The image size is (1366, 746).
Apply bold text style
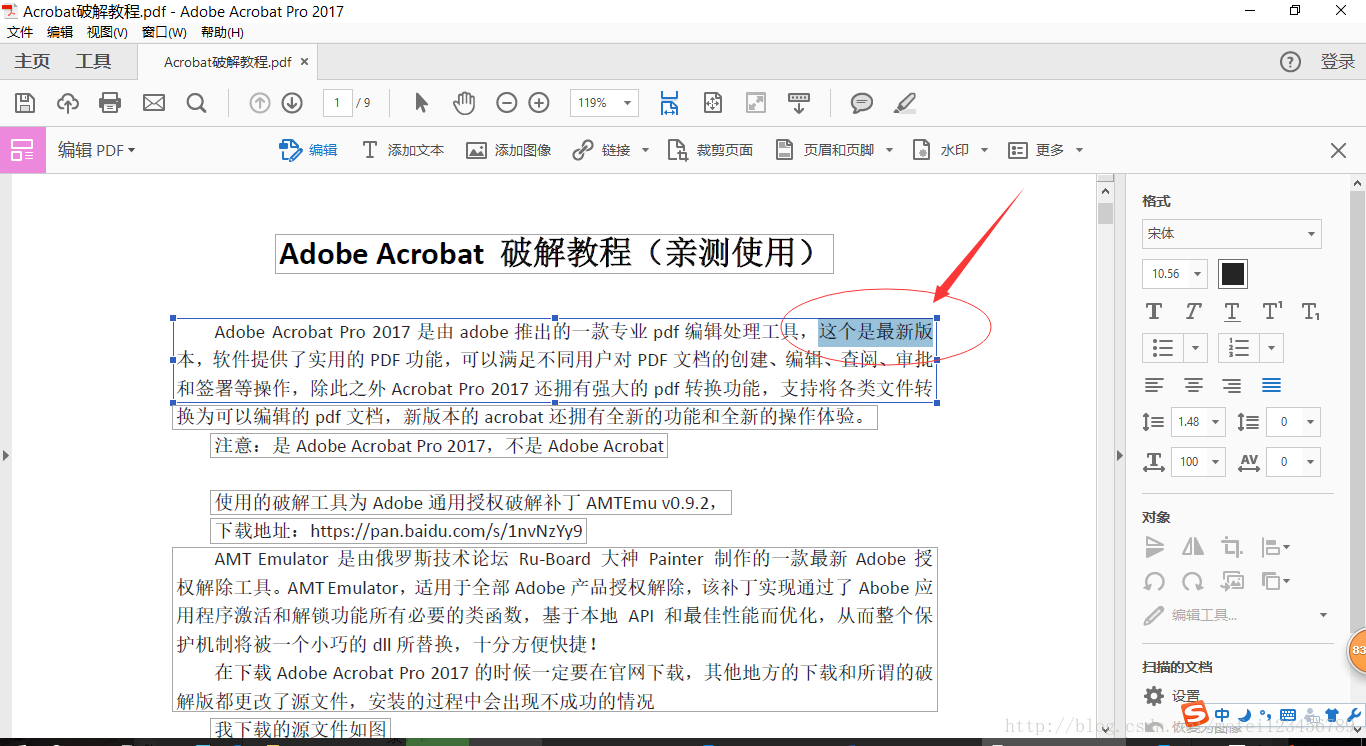tap(1154, 312)
